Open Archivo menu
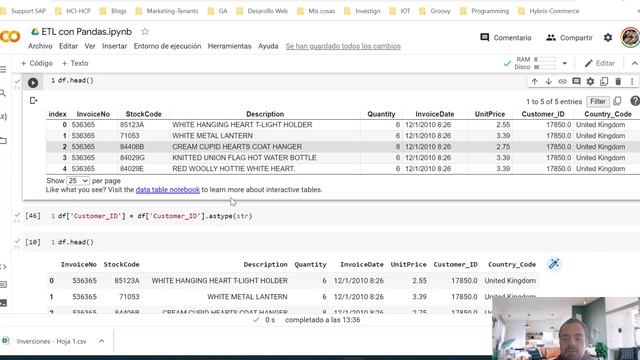Viewport: 640px width, 360px height. tap(40, 46)
